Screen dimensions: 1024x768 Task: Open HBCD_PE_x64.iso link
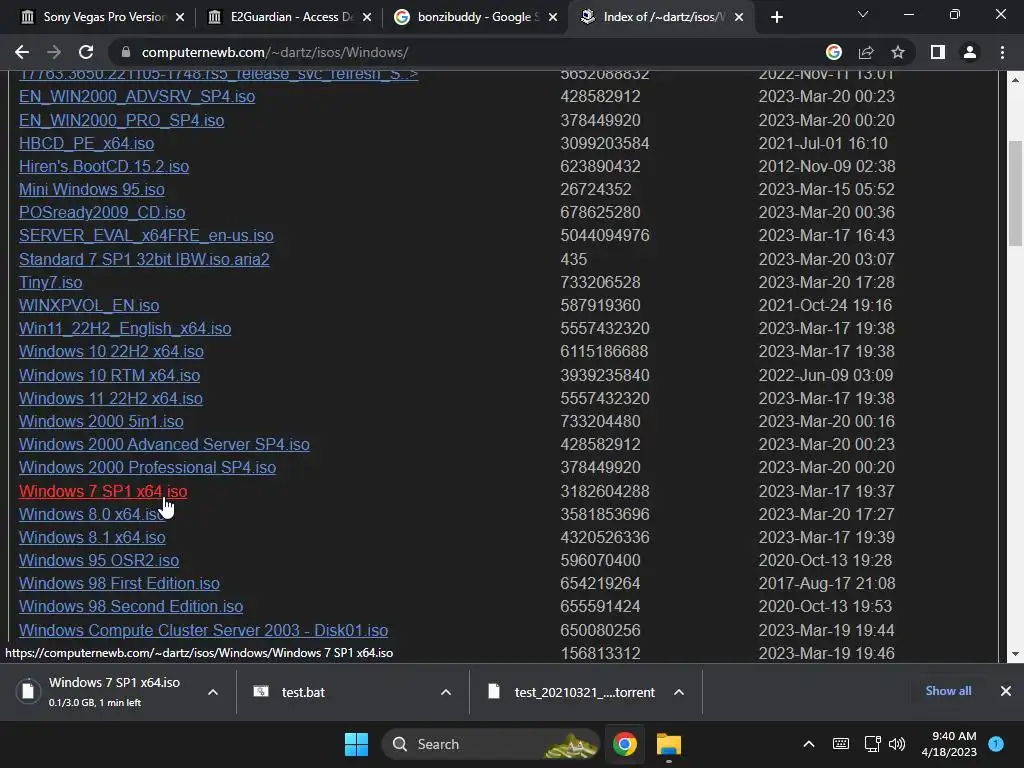[x=86, y=143]
